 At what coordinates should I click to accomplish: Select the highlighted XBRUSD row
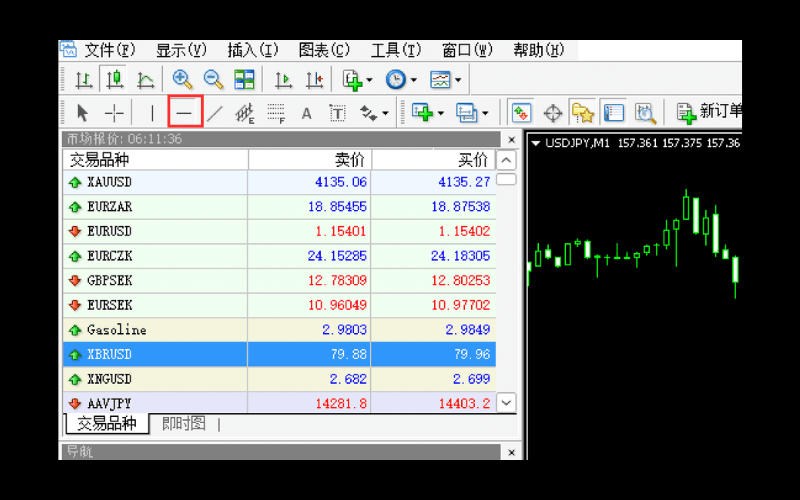[x=280, y=354]
